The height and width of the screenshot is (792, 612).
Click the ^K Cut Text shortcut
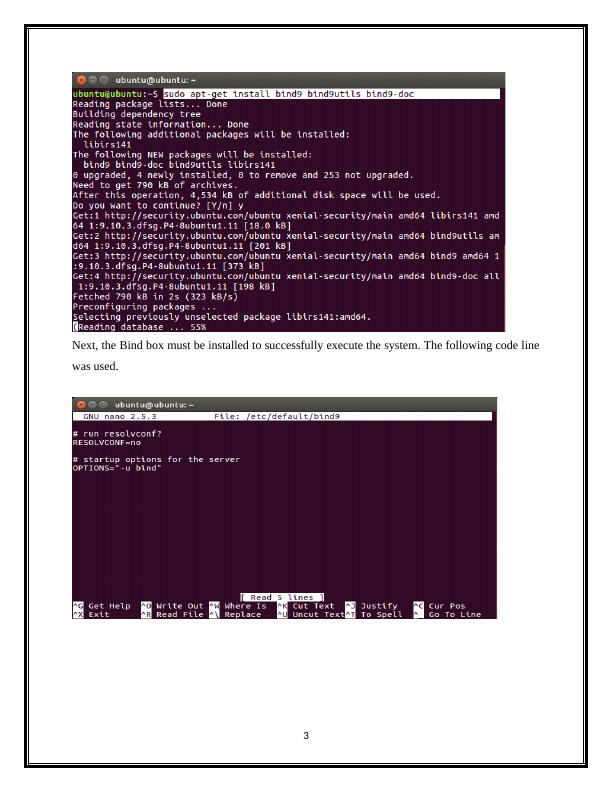306,606
